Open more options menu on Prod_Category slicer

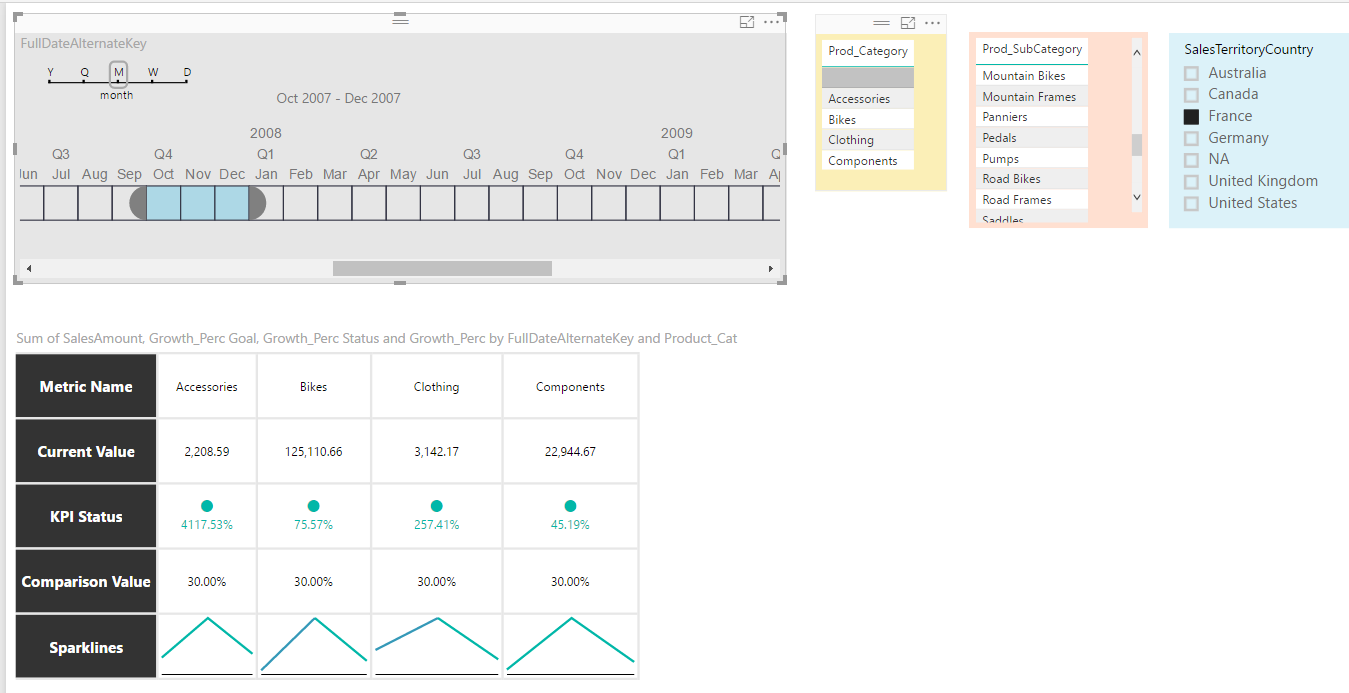[x=933, y=23]
